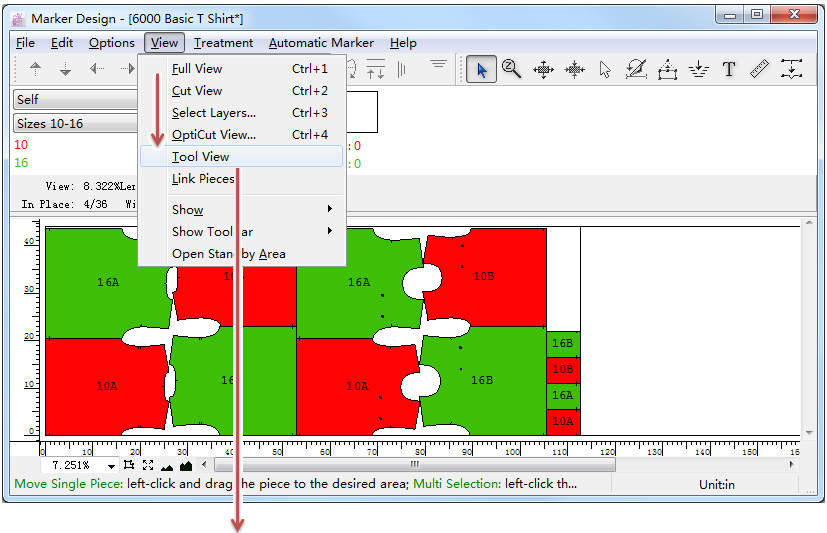Select the arrow pointer tool

tap(482, 69)
